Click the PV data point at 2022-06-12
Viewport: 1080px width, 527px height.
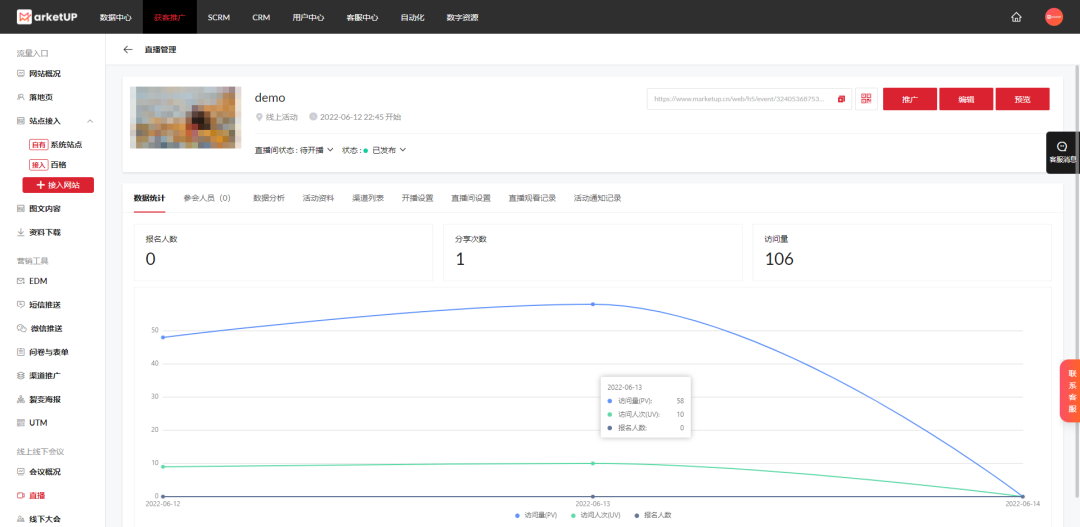(x=163, y=337)
